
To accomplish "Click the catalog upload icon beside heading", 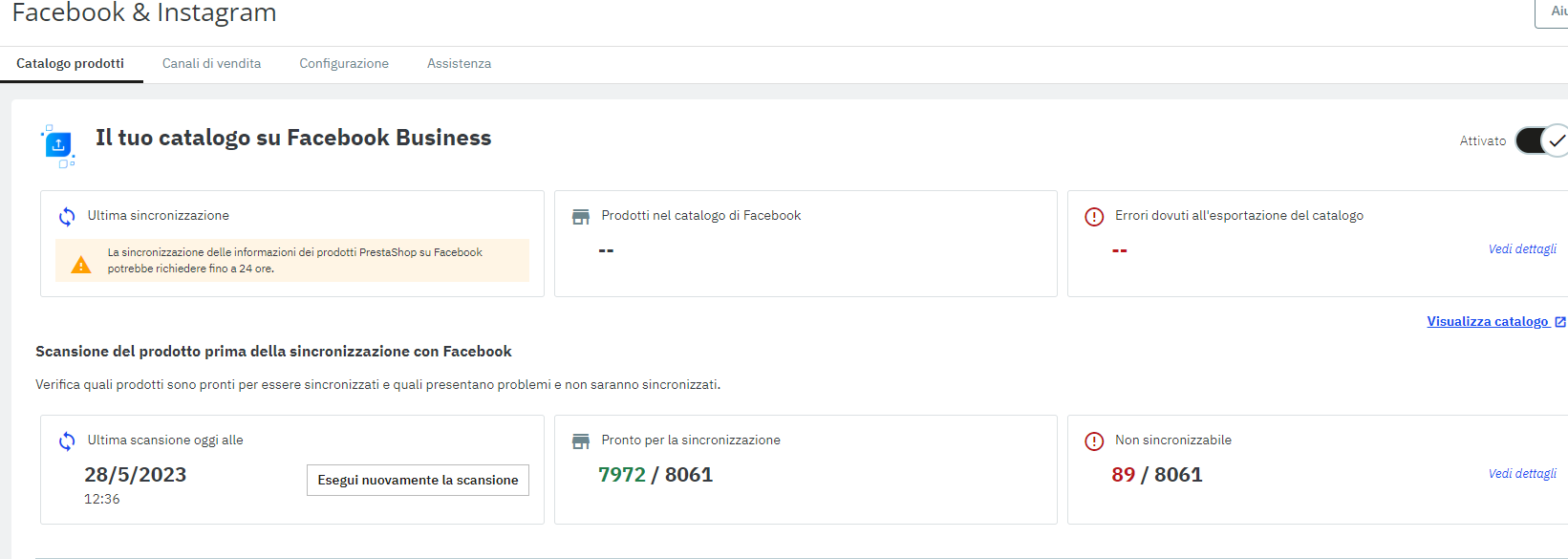I will pyautogui.click(x=58, y=144).
